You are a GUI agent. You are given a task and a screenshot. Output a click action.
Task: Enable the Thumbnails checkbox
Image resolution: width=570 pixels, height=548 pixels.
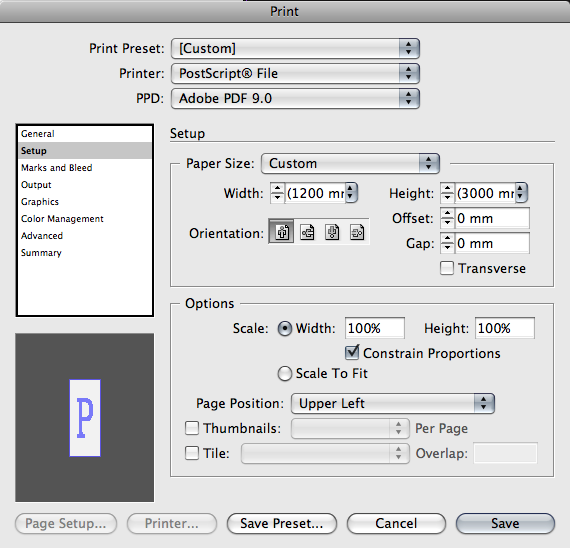coord(192,428)
